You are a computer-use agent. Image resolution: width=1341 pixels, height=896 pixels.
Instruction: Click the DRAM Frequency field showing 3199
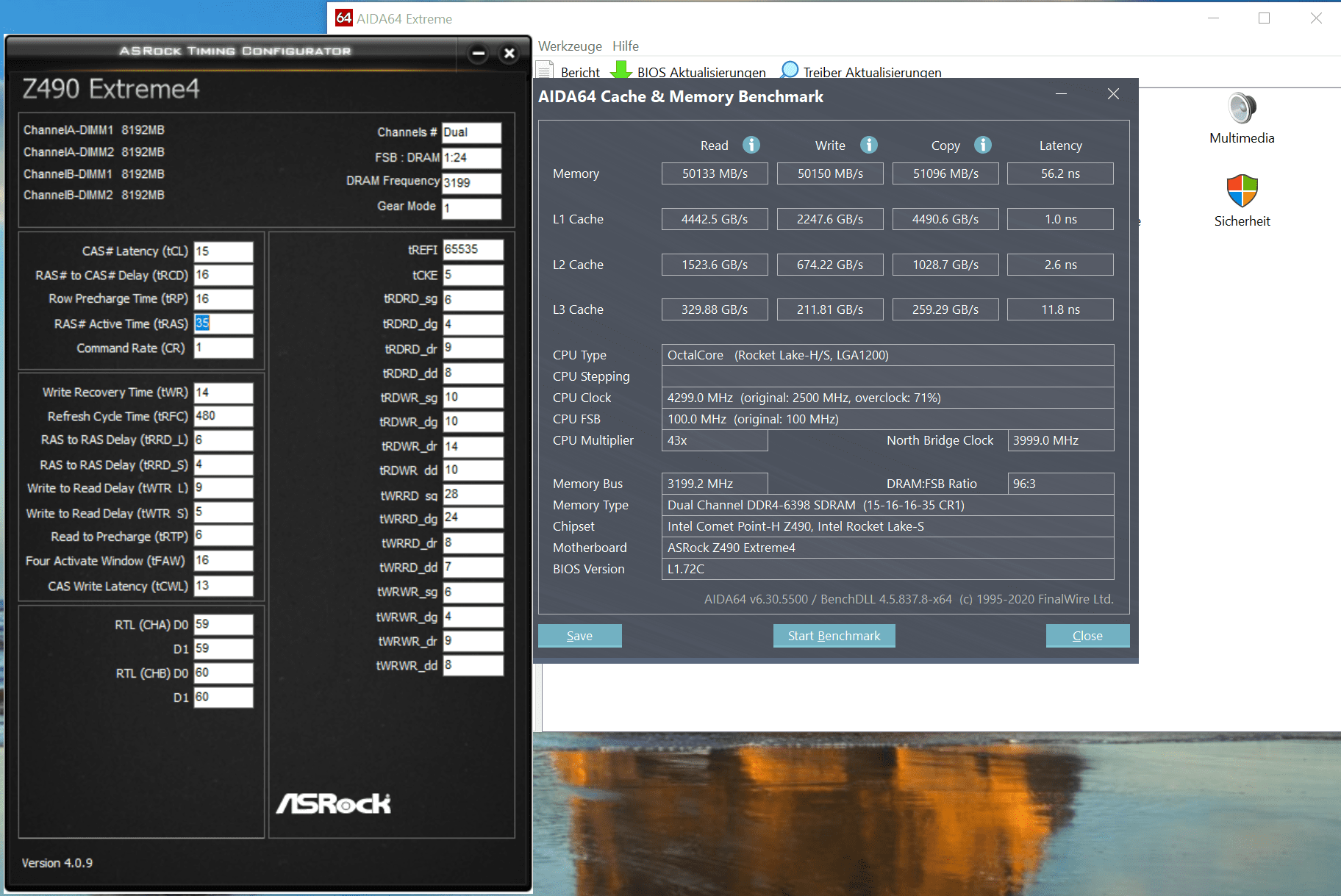[x=471, y=183]
